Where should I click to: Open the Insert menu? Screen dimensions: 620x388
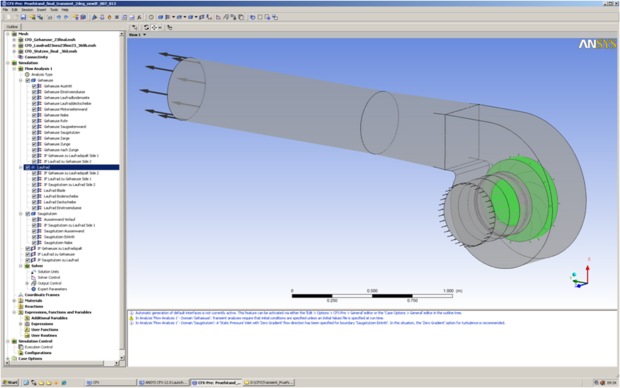pyautogui.click(x=42, y=9)
